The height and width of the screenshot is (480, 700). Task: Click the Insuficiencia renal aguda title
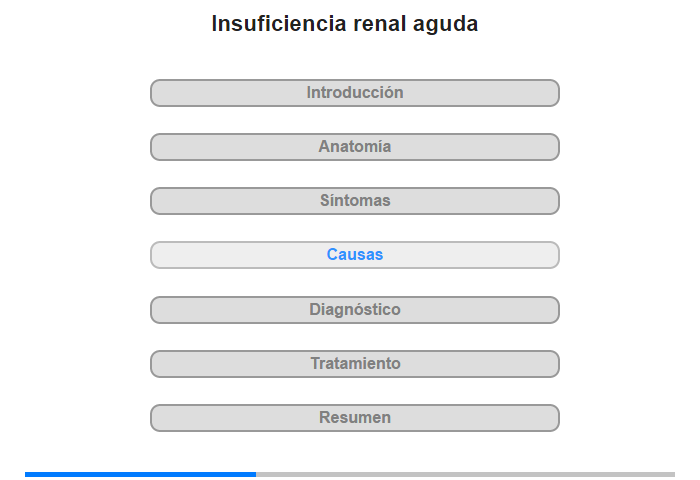pos(345,24)
